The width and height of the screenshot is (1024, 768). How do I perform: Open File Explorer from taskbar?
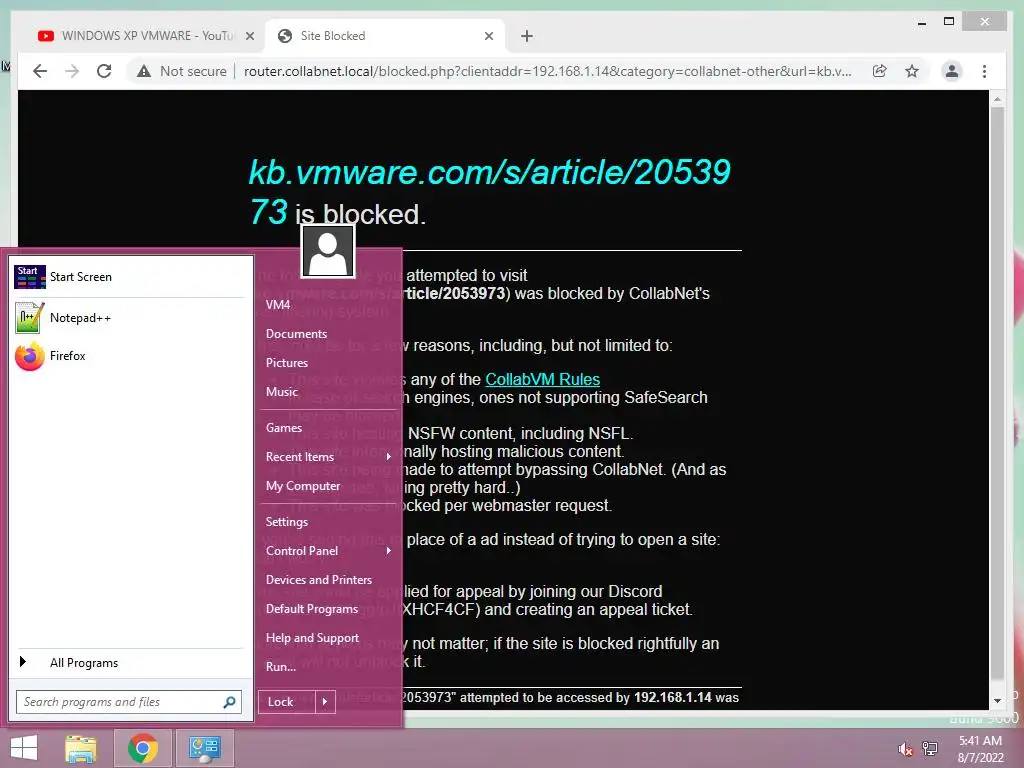click(81, 748)
